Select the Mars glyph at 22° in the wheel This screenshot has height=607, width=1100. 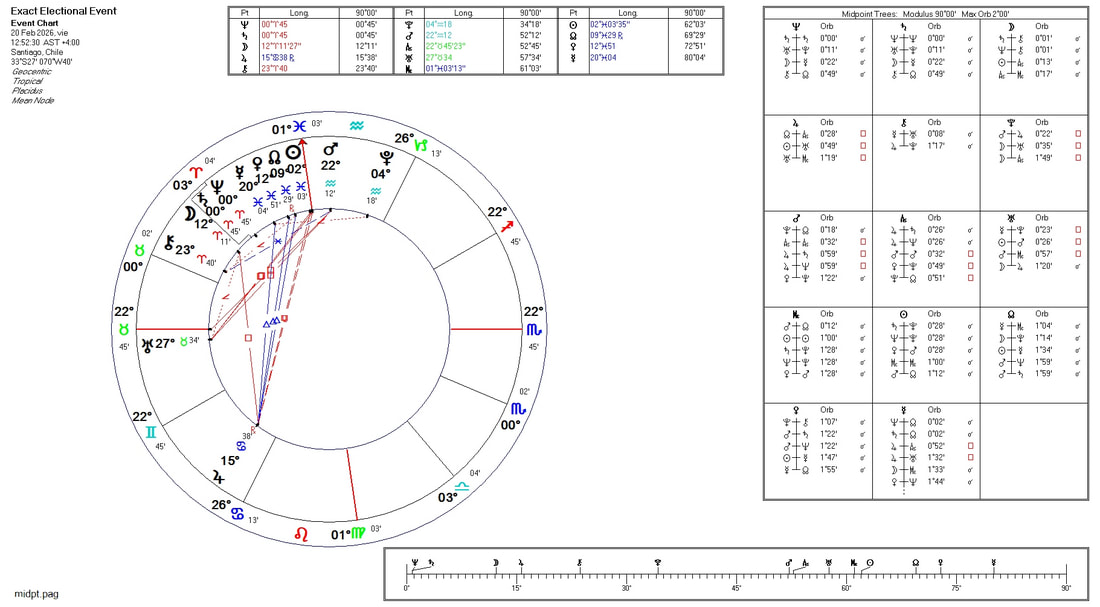coord(329,148)
